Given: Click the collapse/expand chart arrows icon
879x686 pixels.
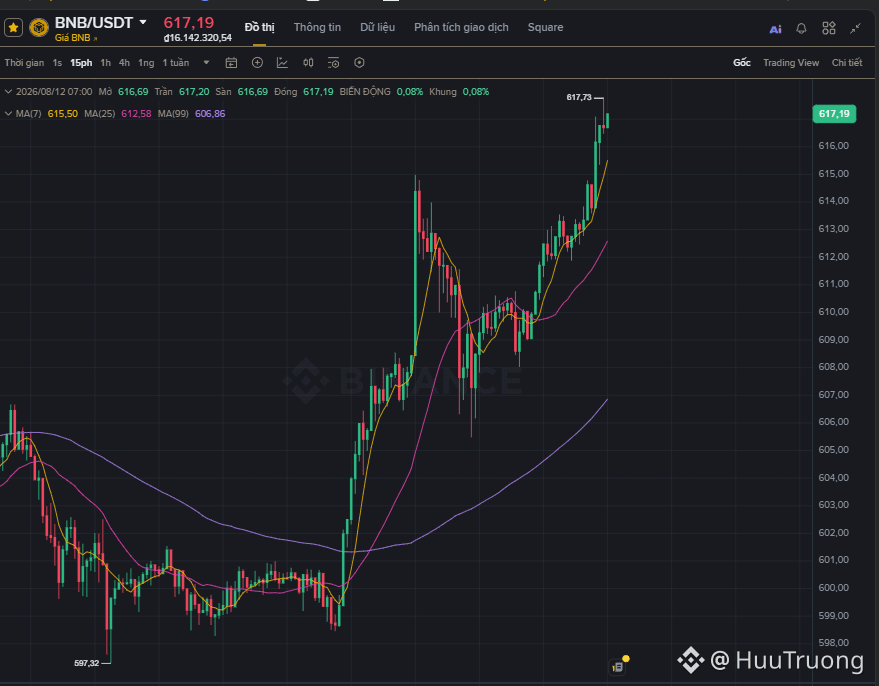Looking at the screenshot, I should click(855, 28).
